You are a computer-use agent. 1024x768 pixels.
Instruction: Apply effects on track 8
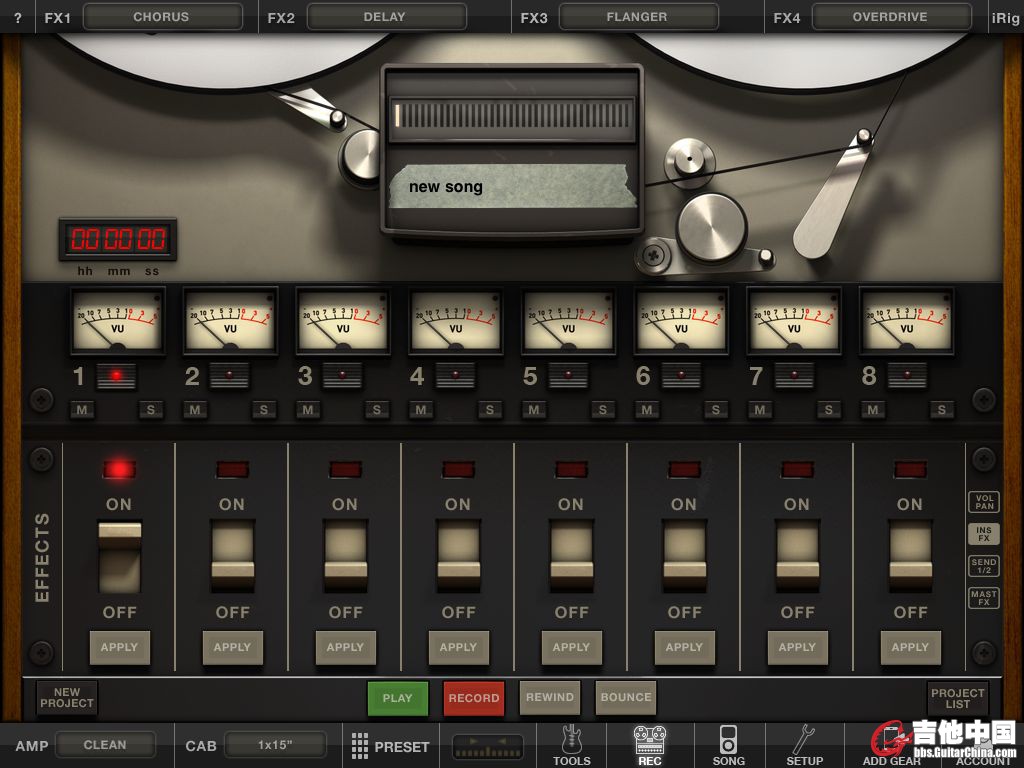[x=910, y=647]
